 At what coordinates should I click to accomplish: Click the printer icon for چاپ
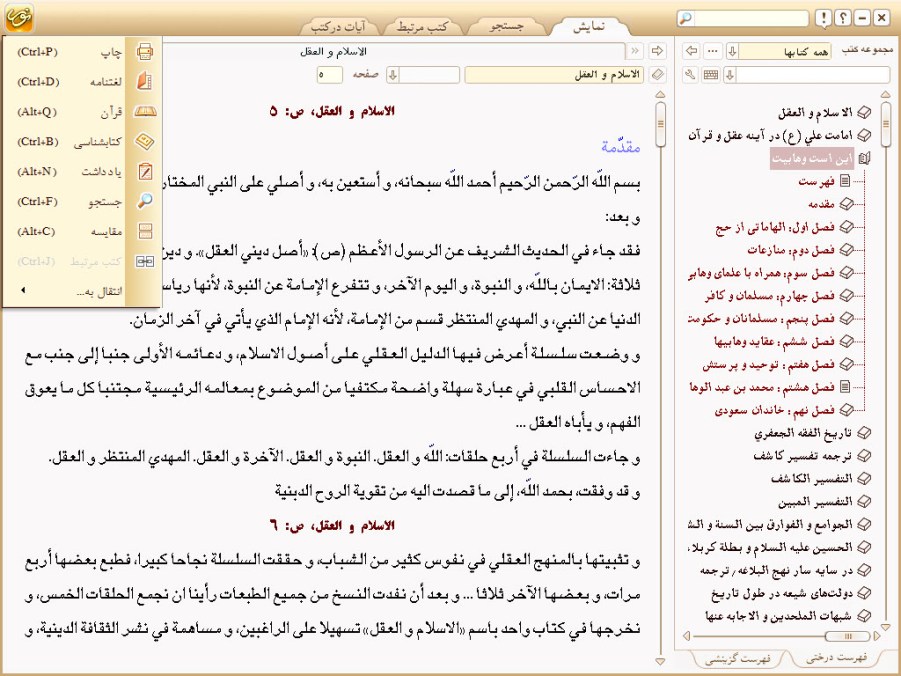point(144,52)
